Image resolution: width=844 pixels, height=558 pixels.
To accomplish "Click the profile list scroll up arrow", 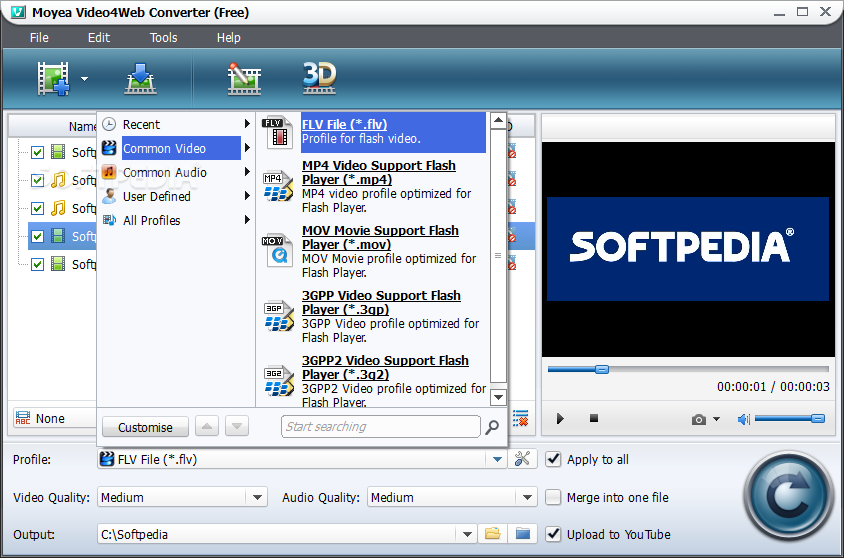I will [498, 120].
